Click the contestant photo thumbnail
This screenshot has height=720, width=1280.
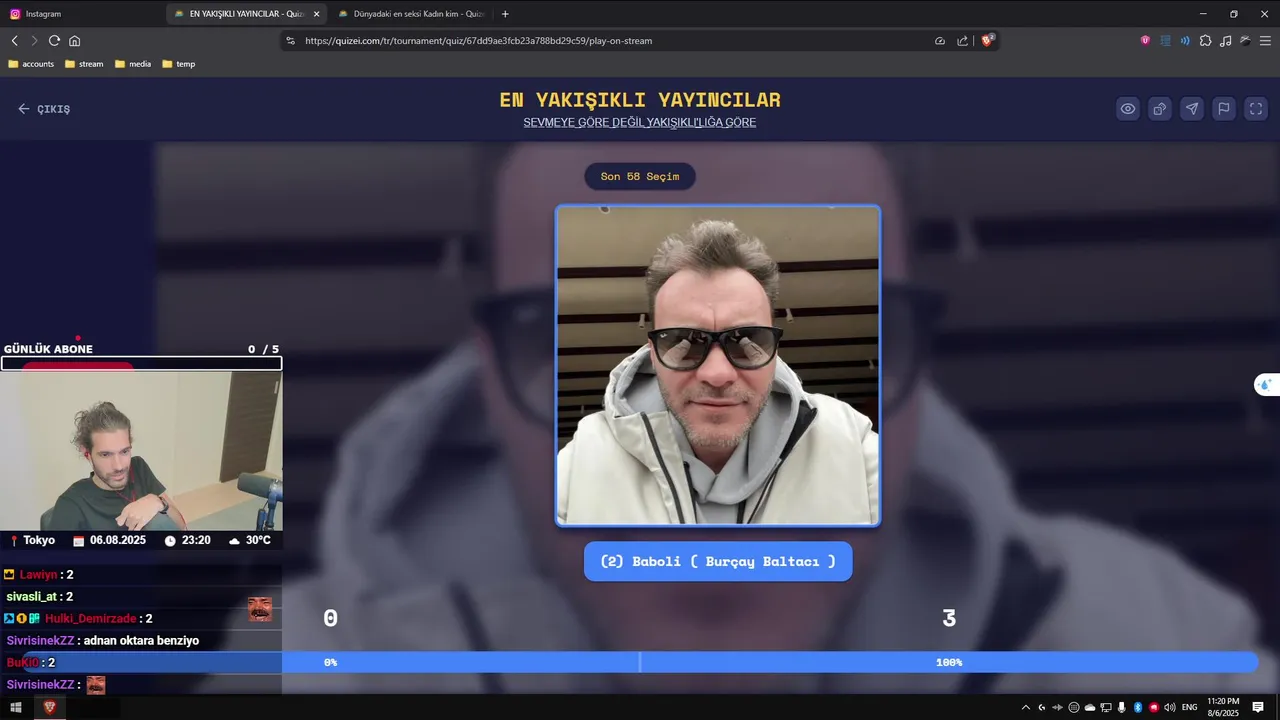click(718, 365)
